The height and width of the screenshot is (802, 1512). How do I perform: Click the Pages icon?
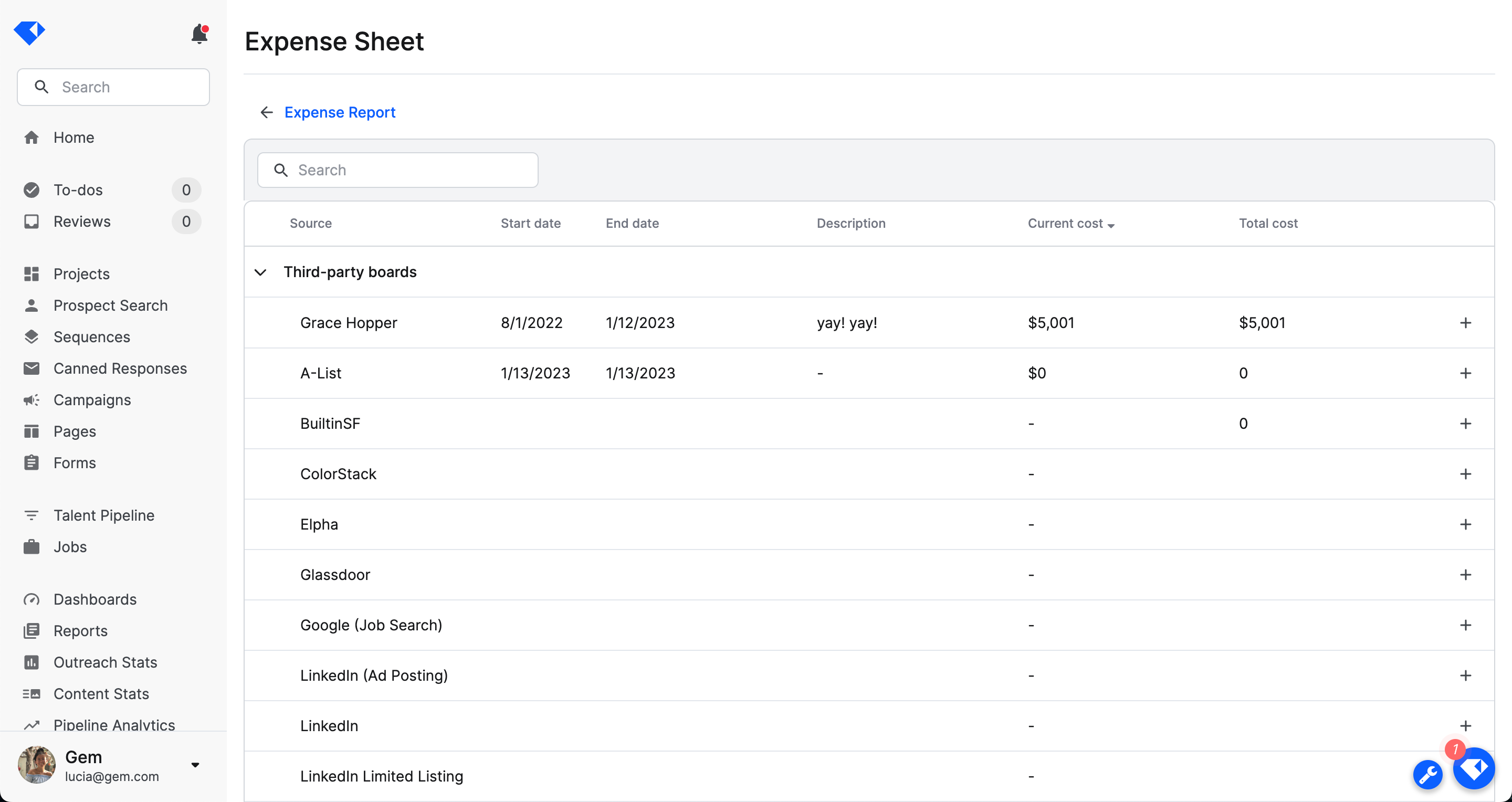31,431
